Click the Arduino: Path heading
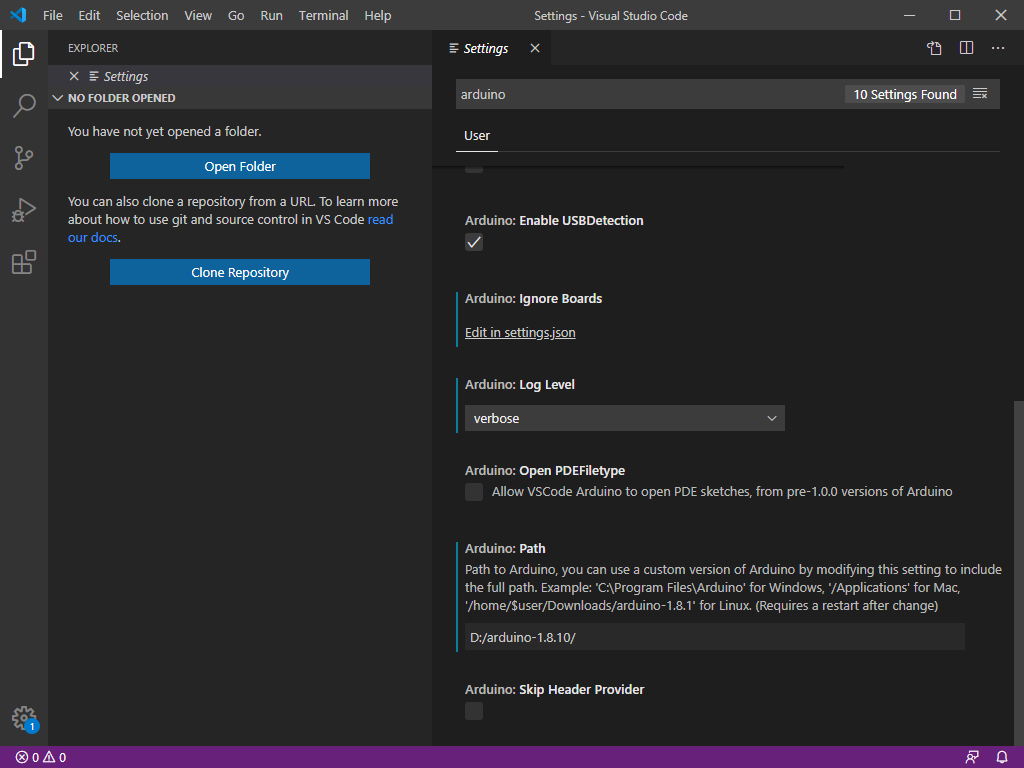Screen dimensions: 1024x768 [505, 549]
